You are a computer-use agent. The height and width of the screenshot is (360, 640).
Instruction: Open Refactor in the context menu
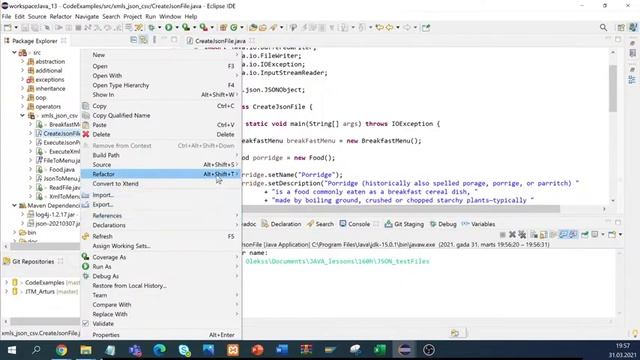pos(160,174)
